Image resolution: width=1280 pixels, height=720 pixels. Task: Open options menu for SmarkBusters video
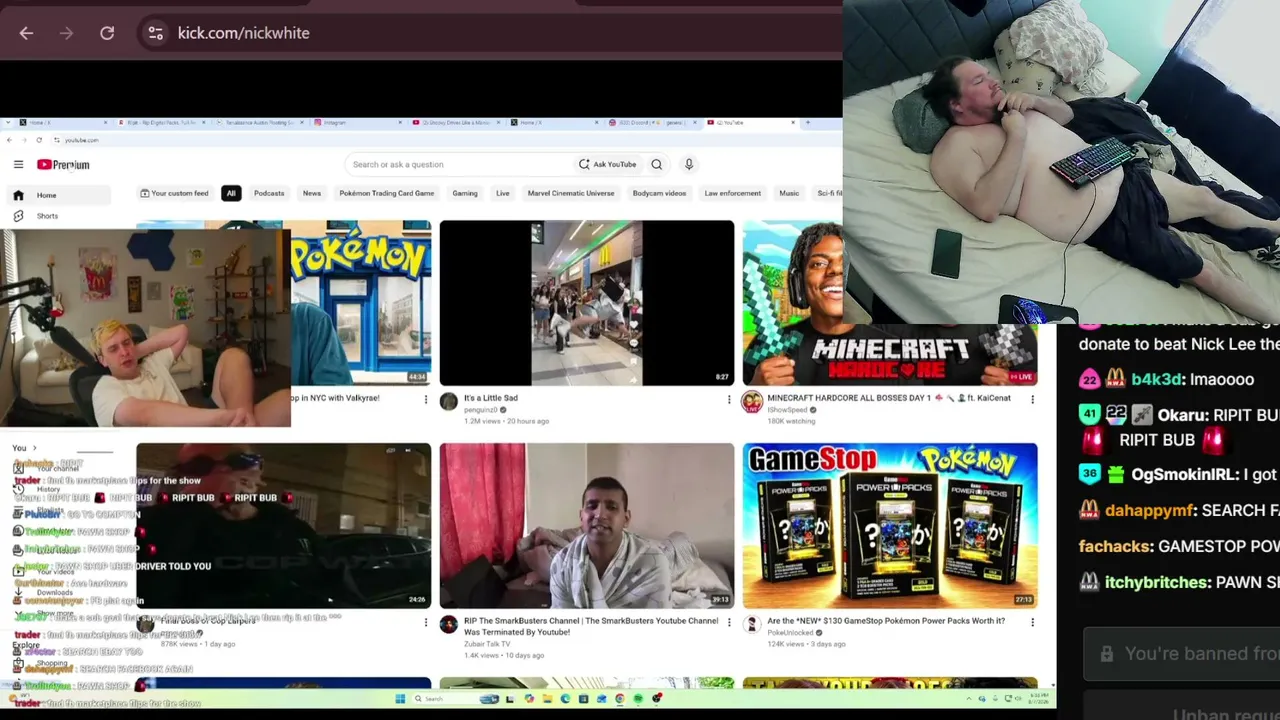(729, 623)
